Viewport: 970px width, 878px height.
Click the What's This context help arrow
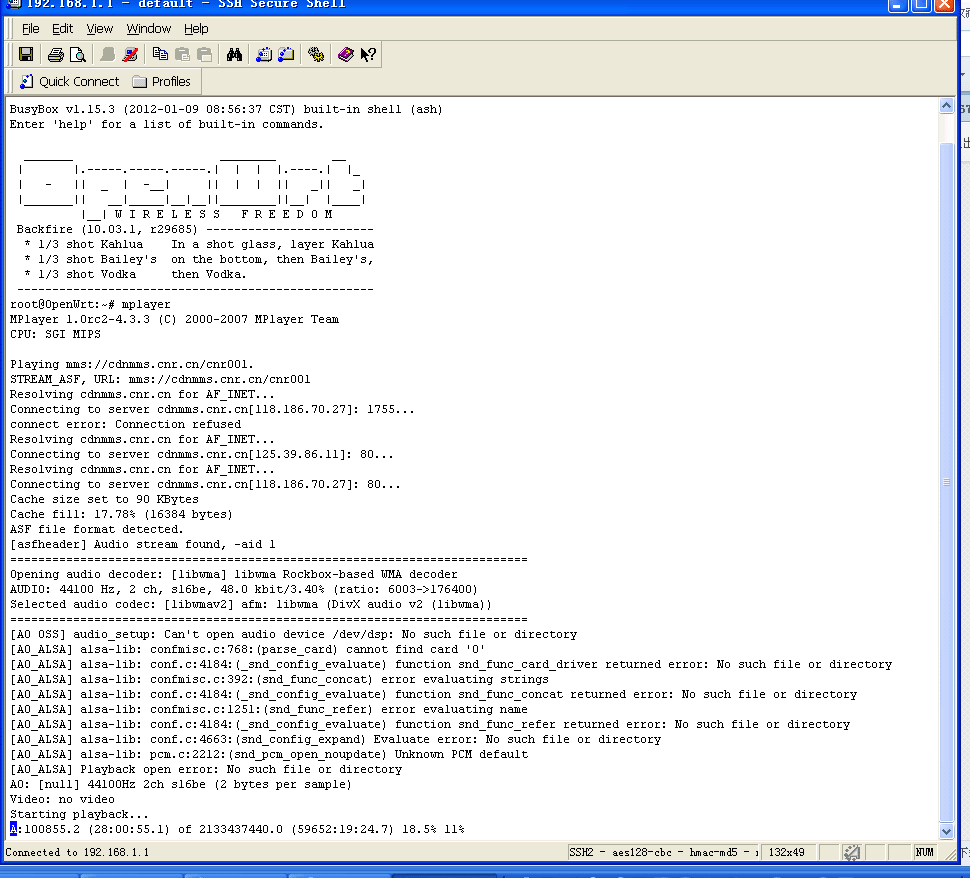point(368,54)
